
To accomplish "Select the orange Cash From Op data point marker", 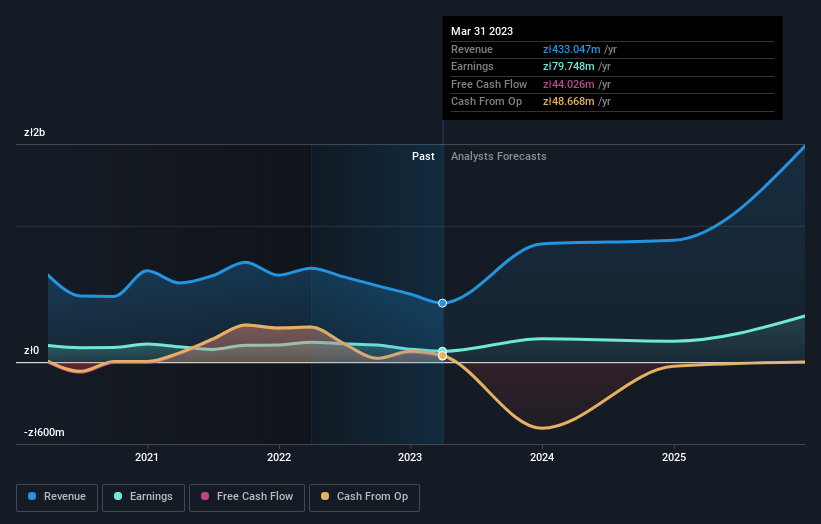I will tap(442, 356).
